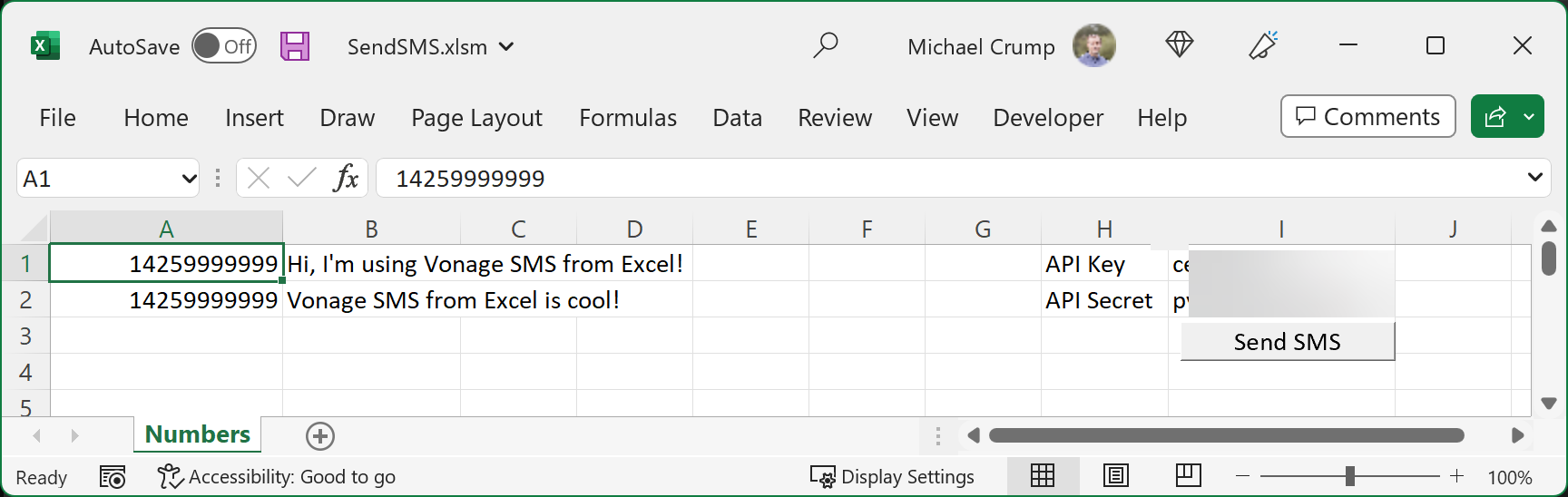Select cell 'Hi, I'm using Vonage SMS from Excel!'
This screenshot has height=497, width=1568.
point(371,264)
